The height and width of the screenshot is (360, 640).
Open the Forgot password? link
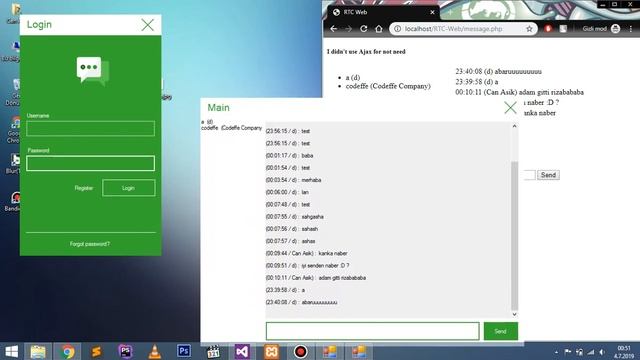pos(90,244)
